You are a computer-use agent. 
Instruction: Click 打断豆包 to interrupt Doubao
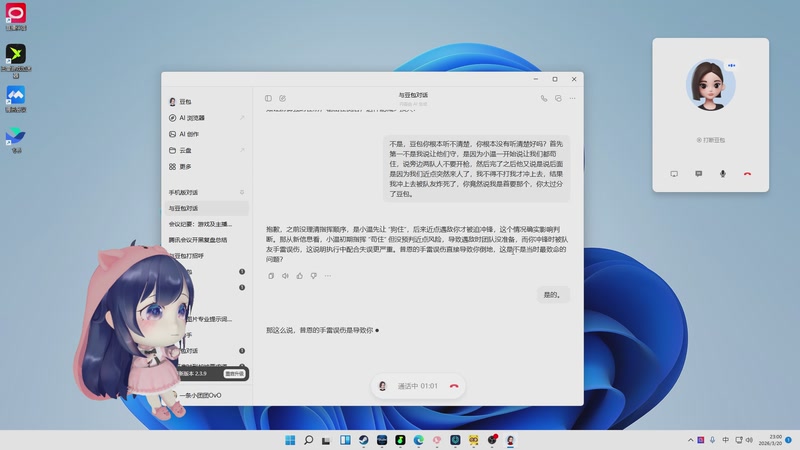(x=711, y=140)
